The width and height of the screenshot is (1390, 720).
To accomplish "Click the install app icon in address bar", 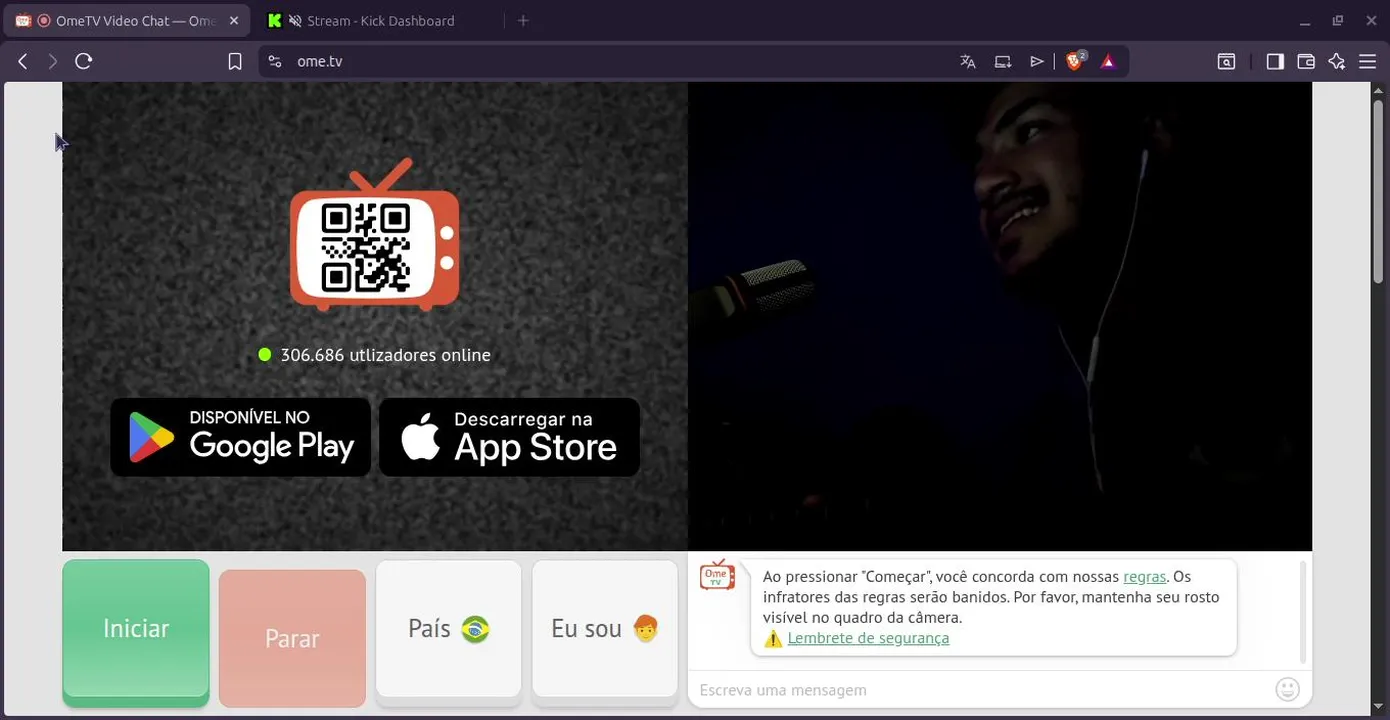I will pos(1003,61).
